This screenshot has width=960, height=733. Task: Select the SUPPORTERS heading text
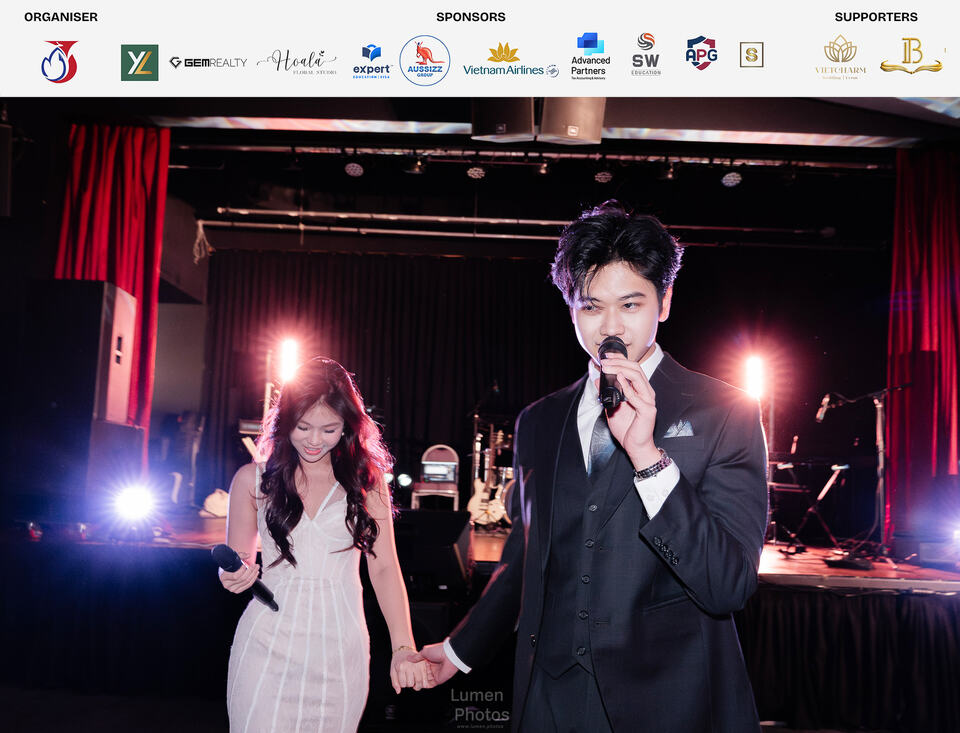point(876,17)
